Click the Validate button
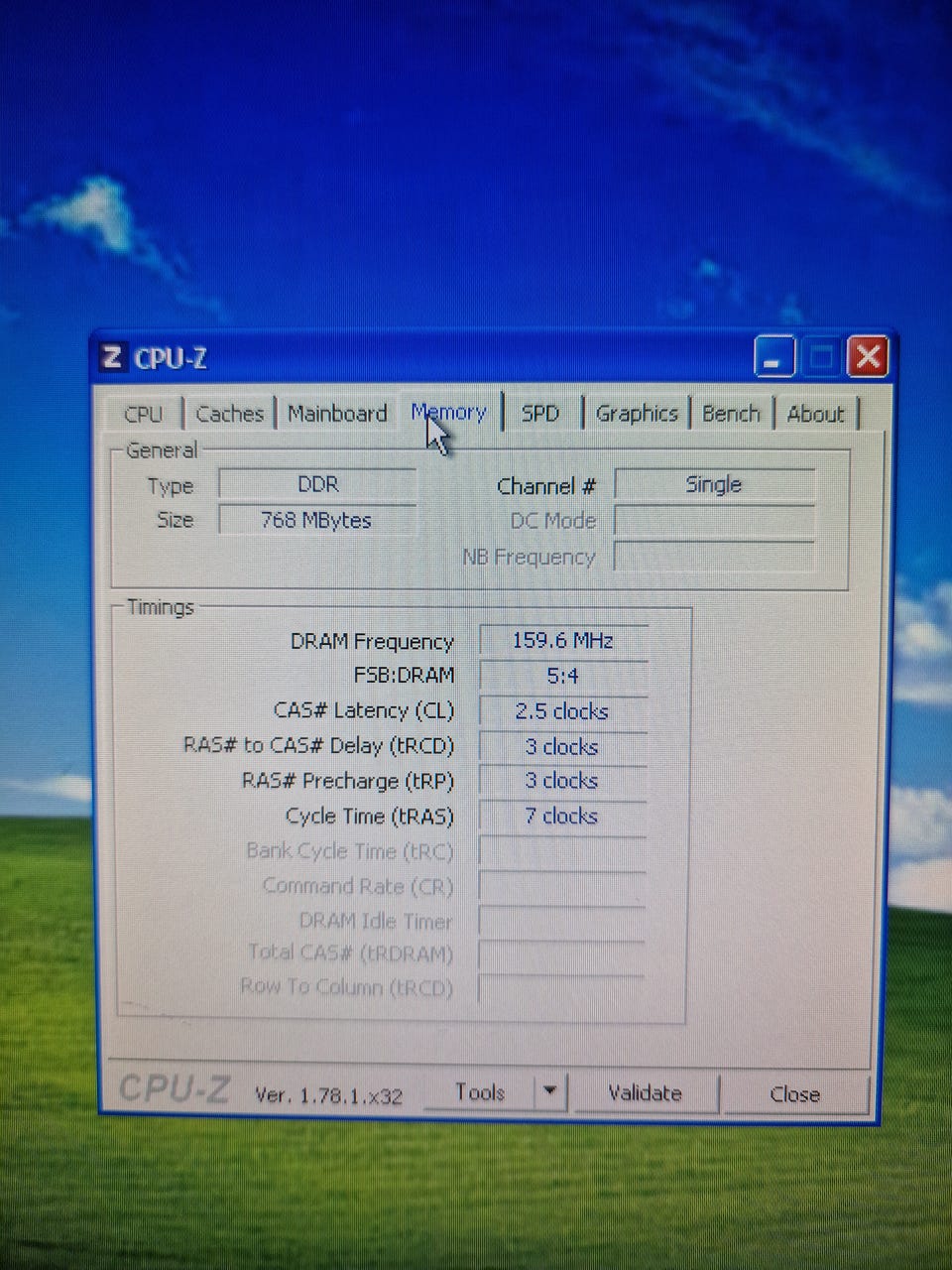 (x=645, y=1093)
